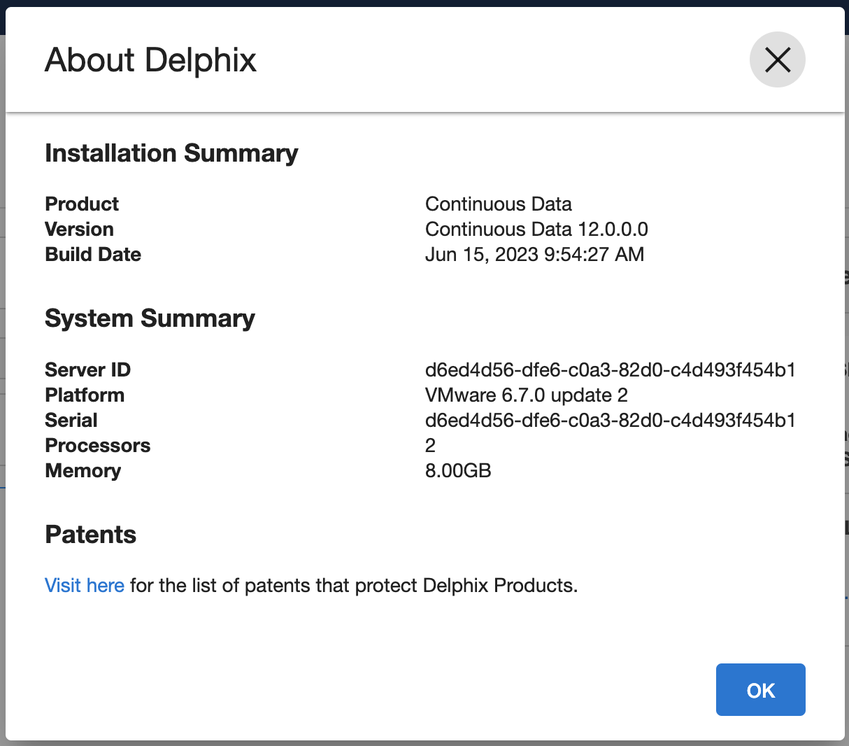The width and height of the screenshot is (849, 746).
Task: Click the Patents section heading
Action: [90, 534]
